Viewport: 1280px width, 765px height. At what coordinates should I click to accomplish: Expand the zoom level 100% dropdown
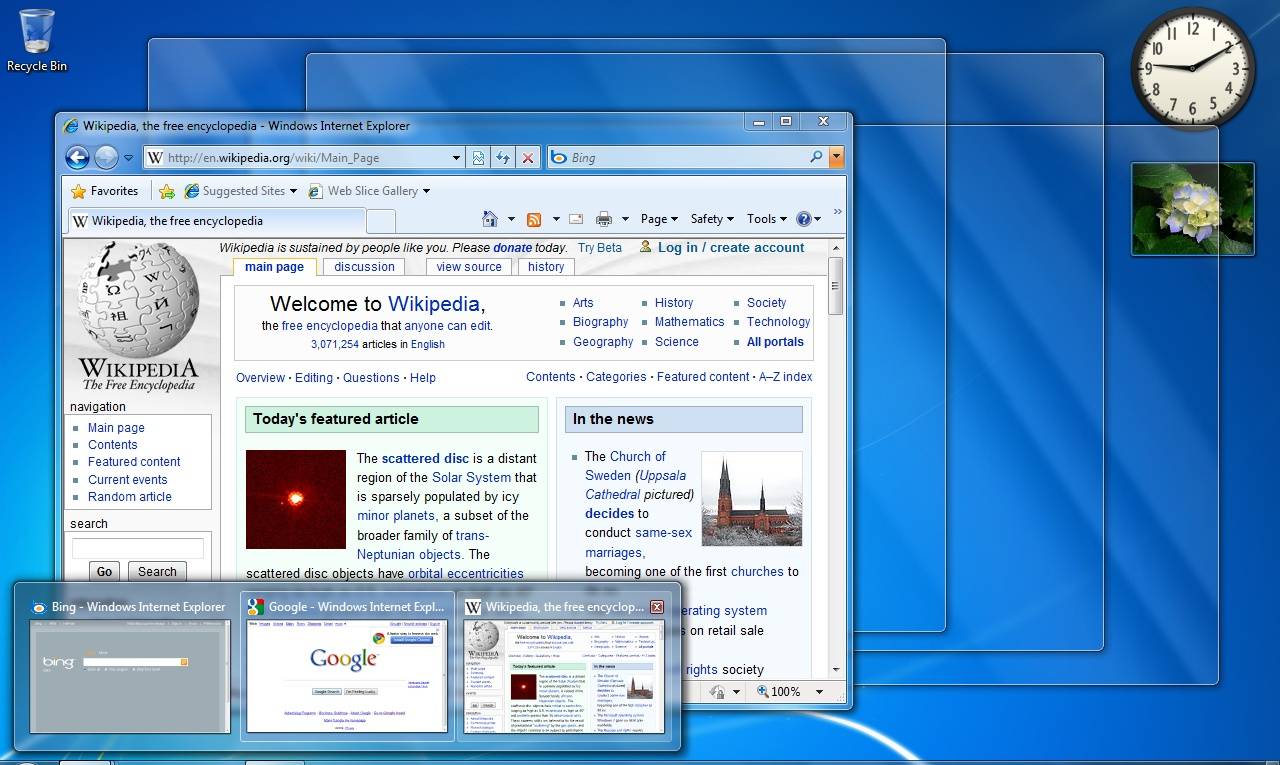point(819,691)
